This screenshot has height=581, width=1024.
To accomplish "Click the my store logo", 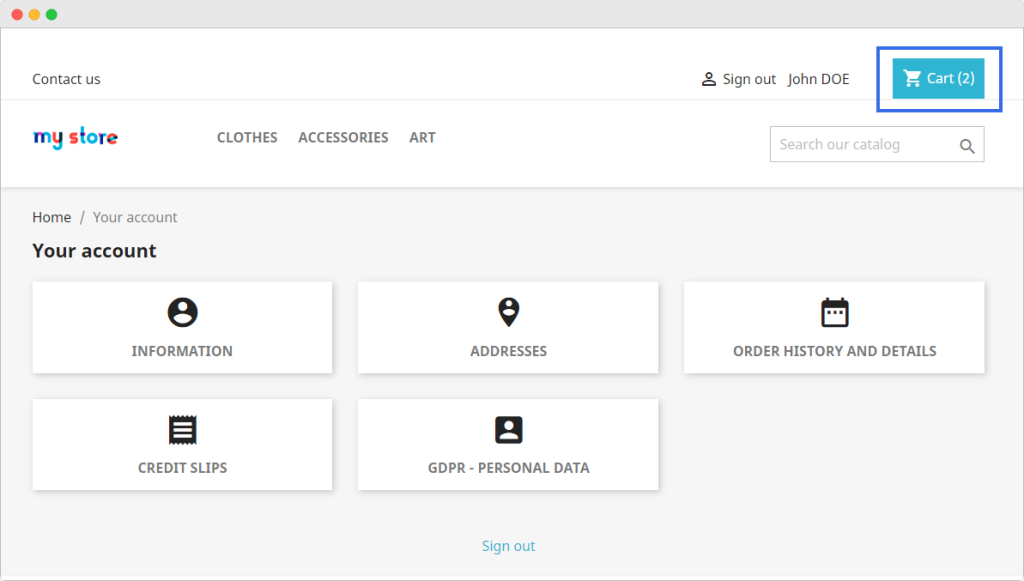I will 75,138.
